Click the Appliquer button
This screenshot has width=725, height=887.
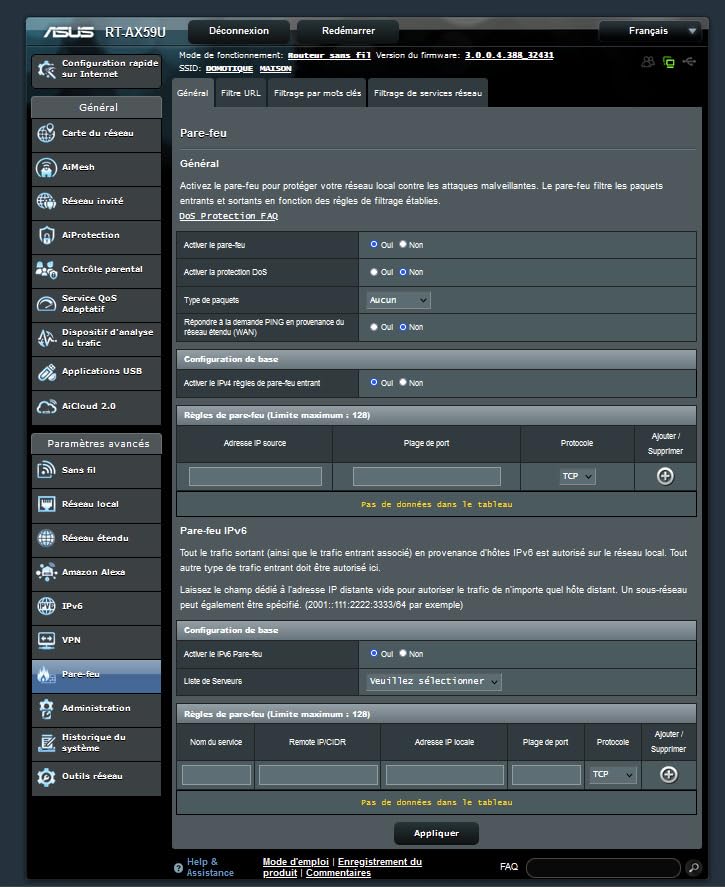pos(436,833)
